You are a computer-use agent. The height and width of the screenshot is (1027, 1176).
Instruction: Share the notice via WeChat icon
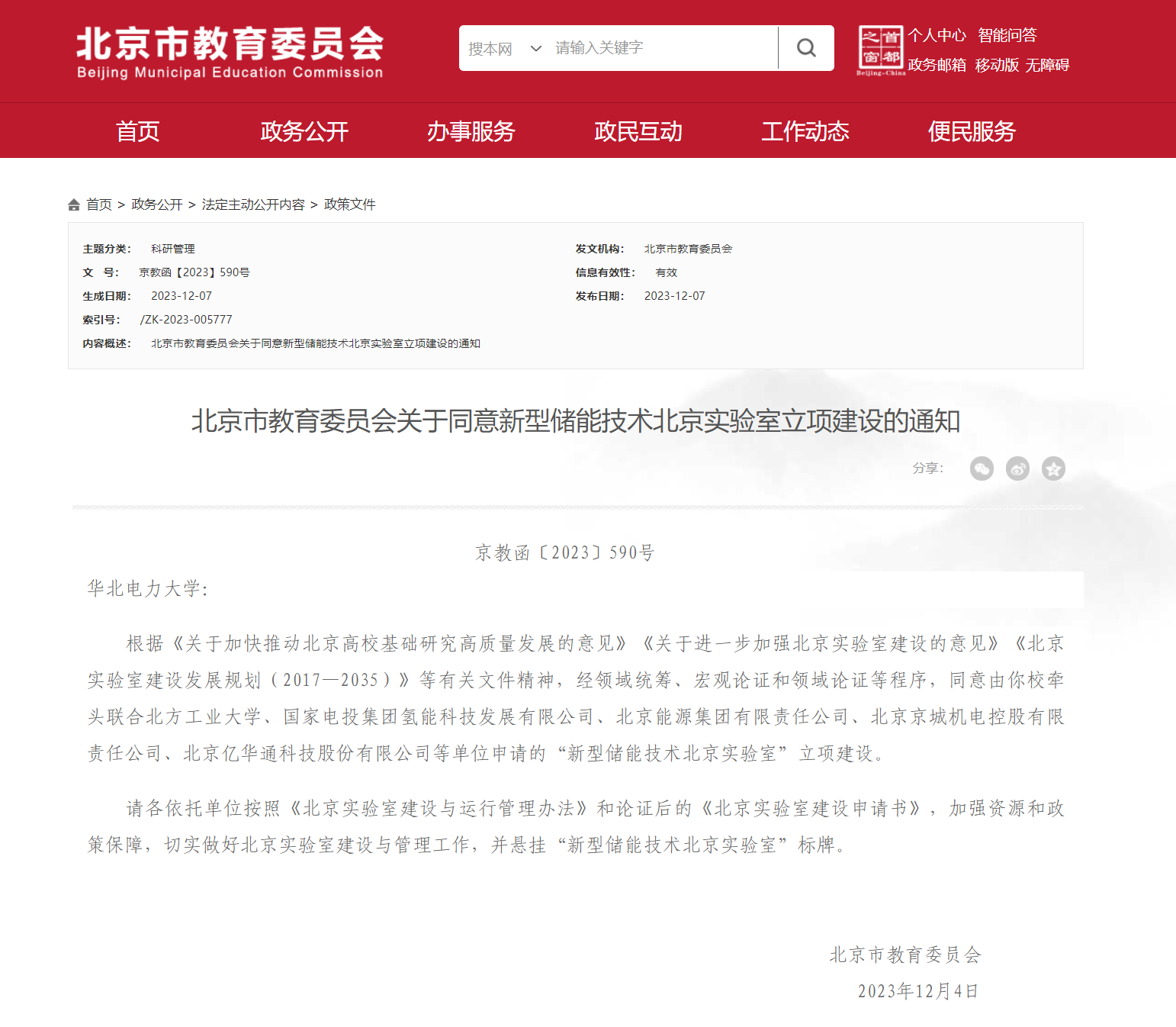[982, 468]
